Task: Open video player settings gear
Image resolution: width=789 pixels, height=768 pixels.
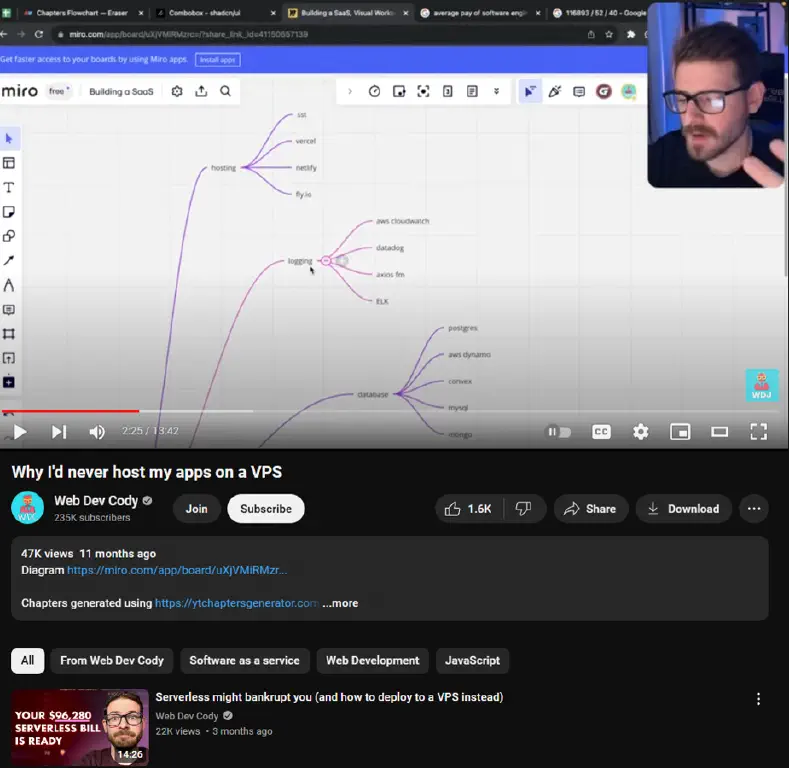Action: 641,432
